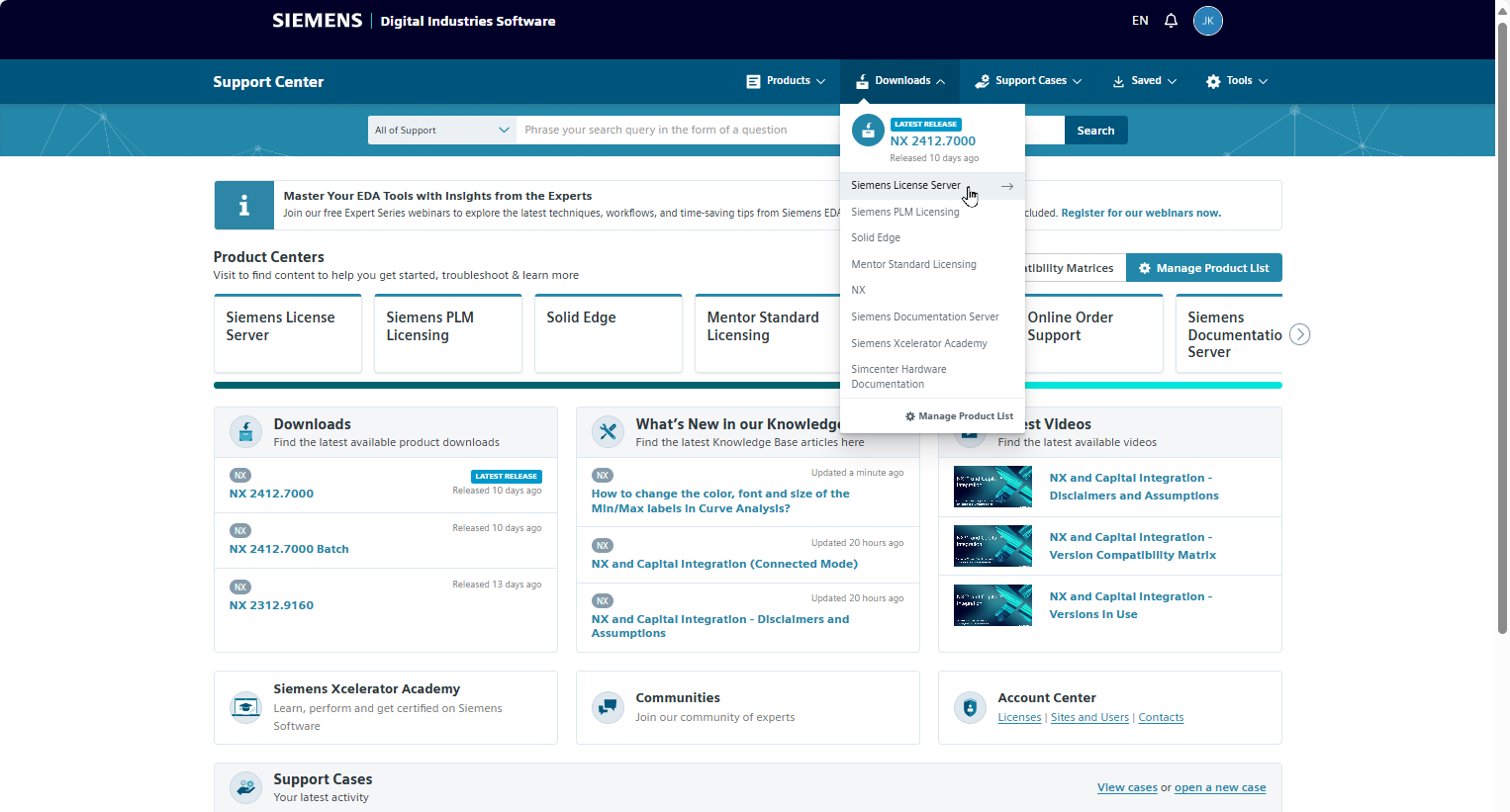Viewport: 1510px width, 812px height.
Task: Click the page vertical scrollbar
Action: point(1502,326)
